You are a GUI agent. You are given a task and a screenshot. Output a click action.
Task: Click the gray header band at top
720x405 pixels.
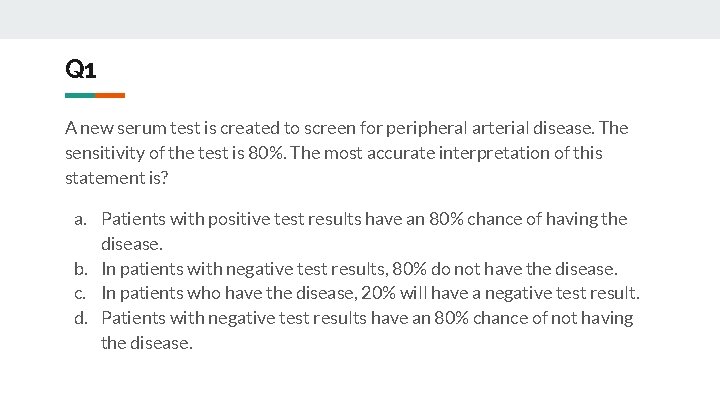tap(360, 19)
